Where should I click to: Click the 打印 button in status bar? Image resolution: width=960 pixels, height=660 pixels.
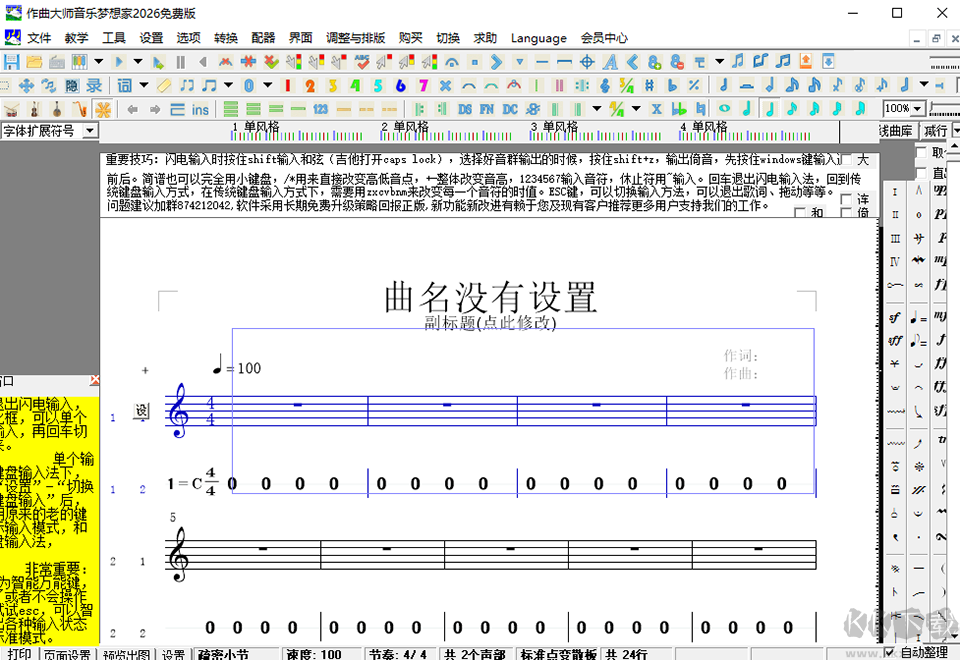click(x=18, y=653)
